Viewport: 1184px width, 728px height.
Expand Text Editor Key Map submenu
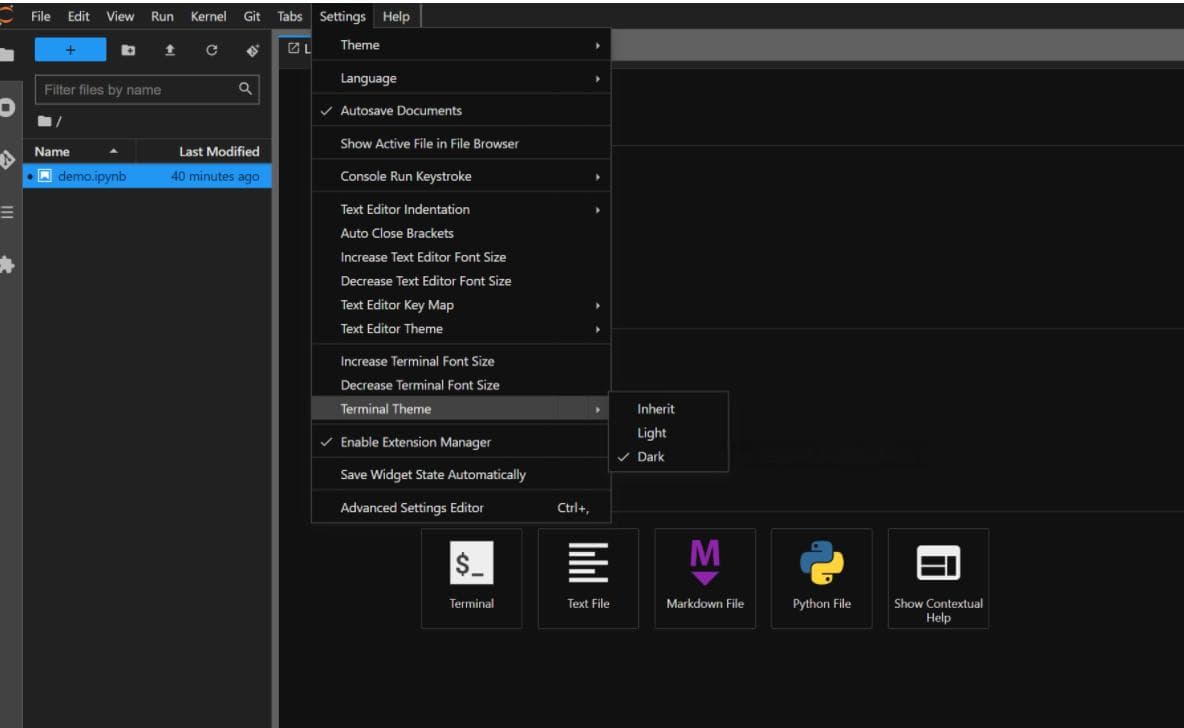click(461, 305)
